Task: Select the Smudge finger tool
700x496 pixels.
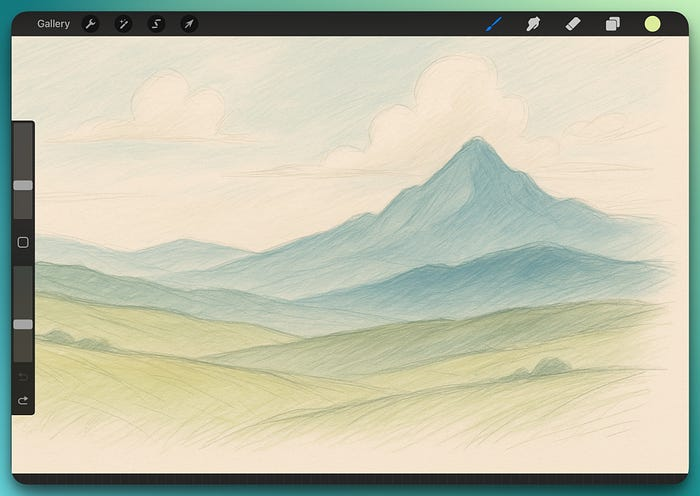Action: (x=533, y=24)
